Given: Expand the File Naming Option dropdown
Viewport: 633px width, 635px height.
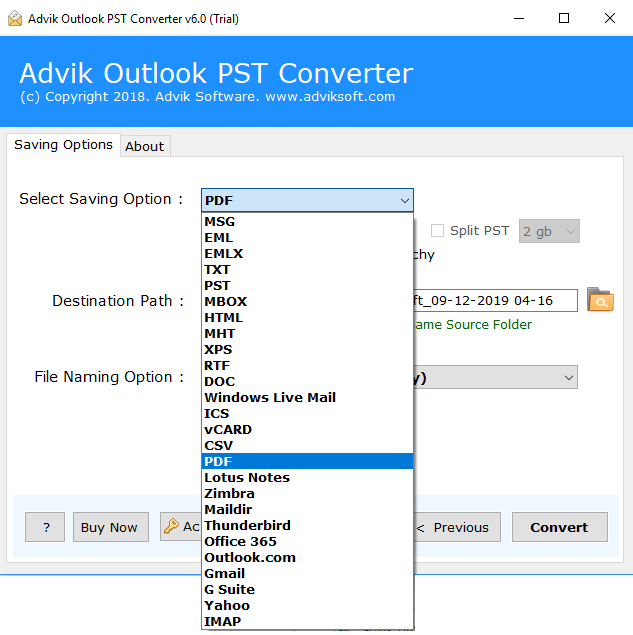Looking at the screenshot, I should coord(569,377).
